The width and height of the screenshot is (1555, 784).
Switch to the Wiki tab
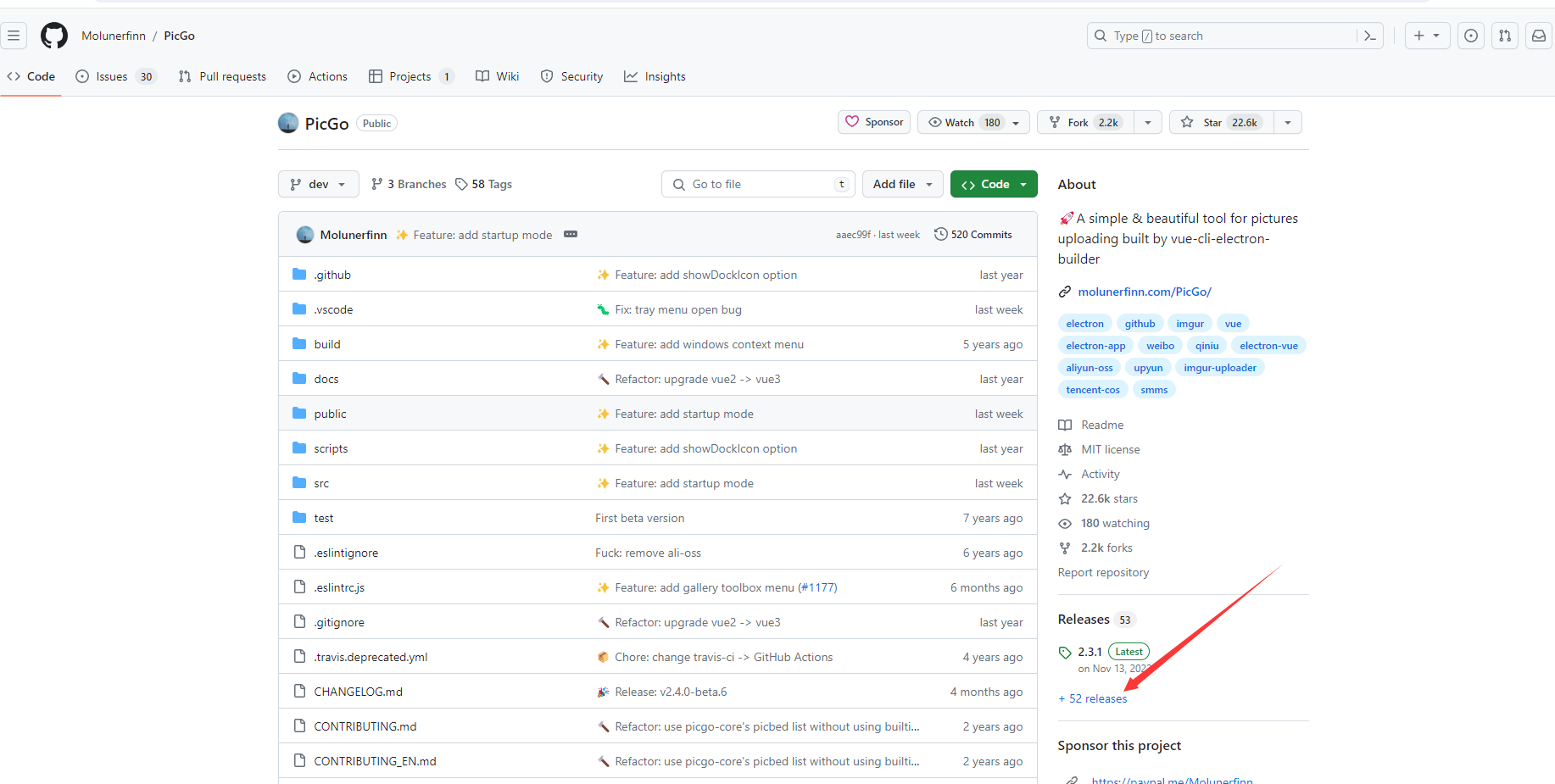[x=498, y=76]
